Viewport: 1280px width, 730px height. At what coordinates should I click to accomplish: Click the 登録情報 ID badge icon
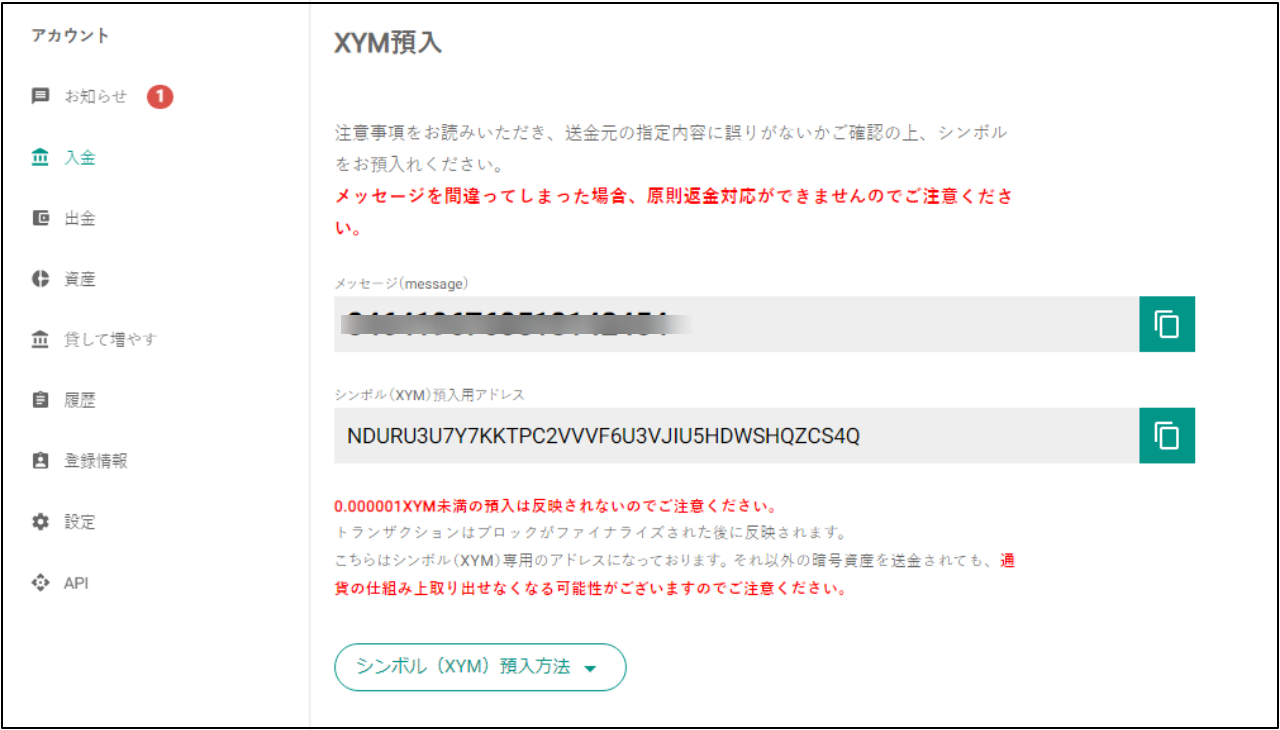point(41,461)
